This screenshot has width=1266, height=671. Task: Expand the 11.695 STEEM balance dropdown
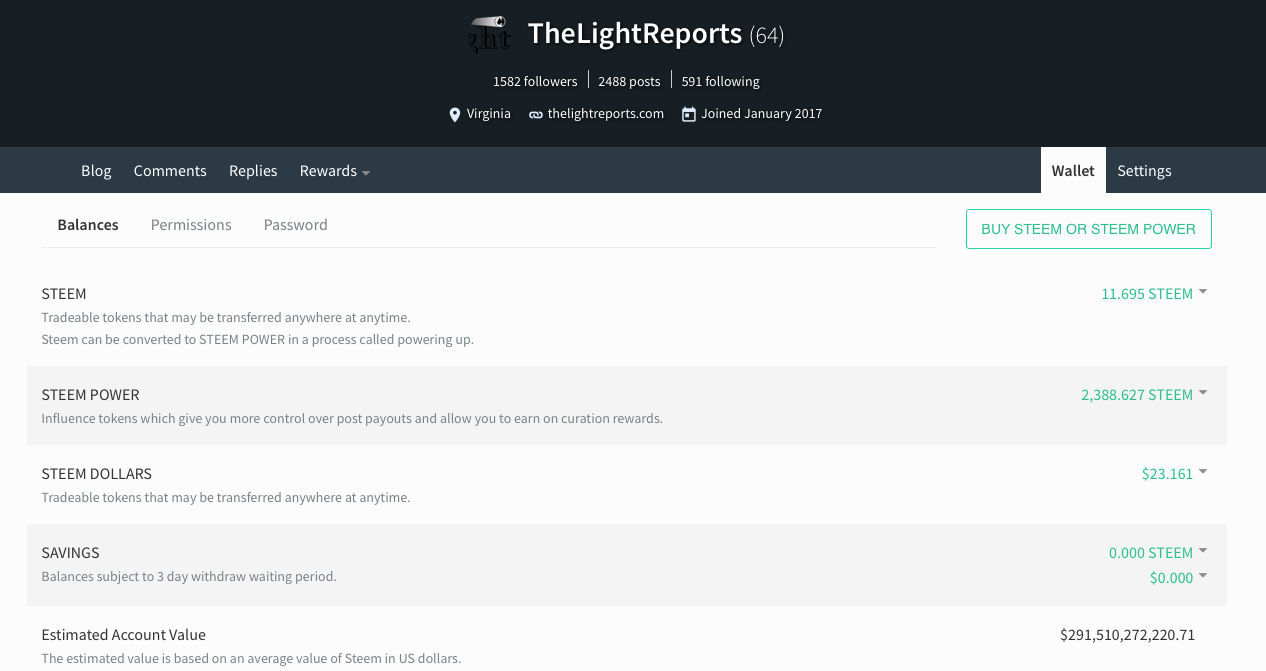pos(1154,294)
